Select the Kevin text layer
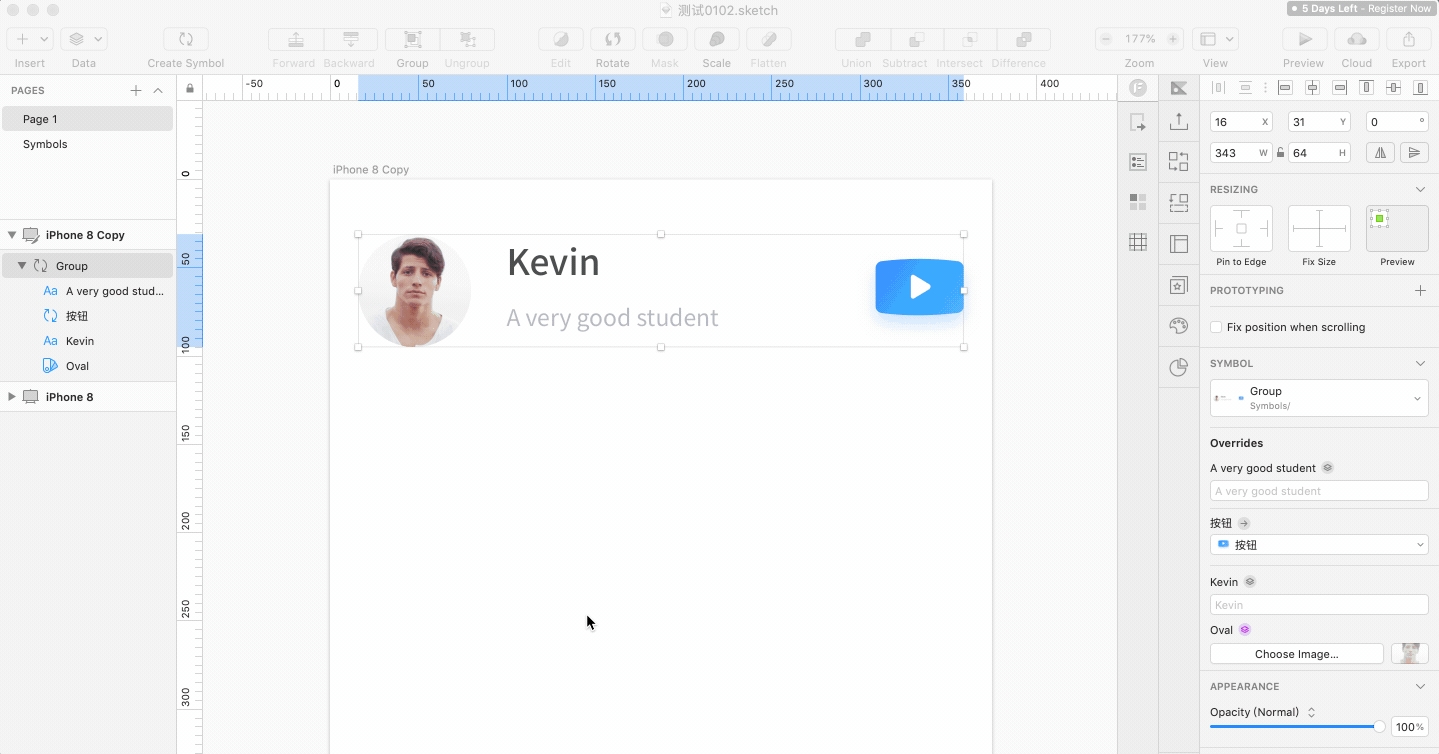 tap(80, 341)
